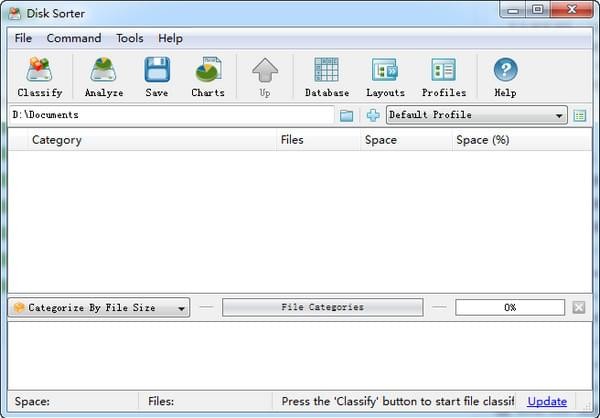Viewport: 600px width, 418px height.
Task: Follow the Update link in the status bar
Action: click(547, 401)
